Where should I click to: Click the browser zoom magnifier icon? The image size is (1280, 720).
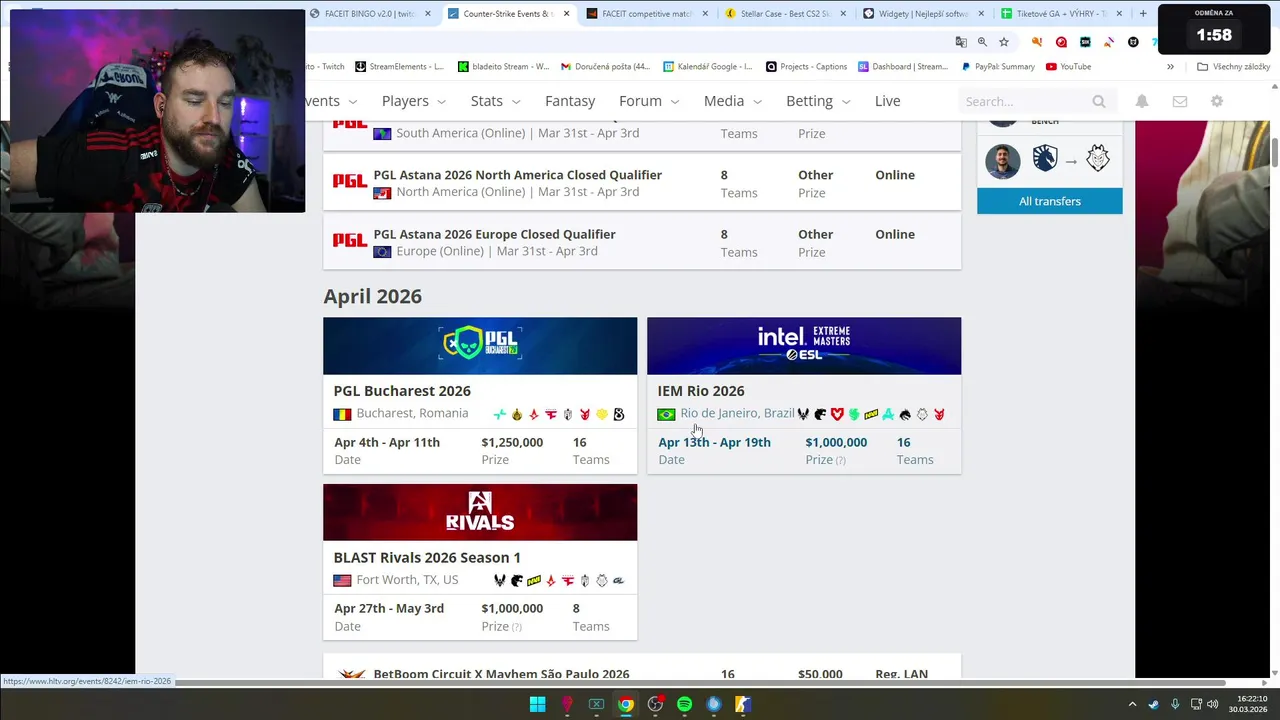(x=982, y=42)
